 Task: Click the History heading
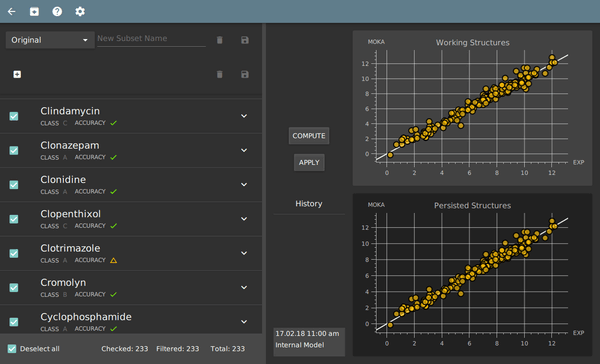point(309,204)
